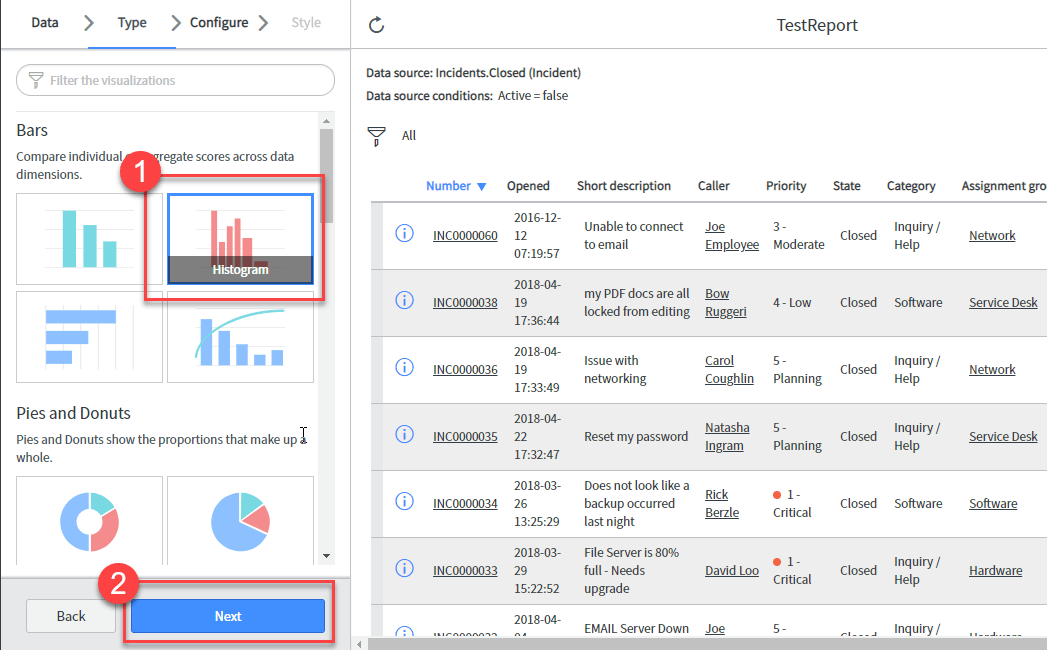Click '3 - Moderate' priority cell

799,236
